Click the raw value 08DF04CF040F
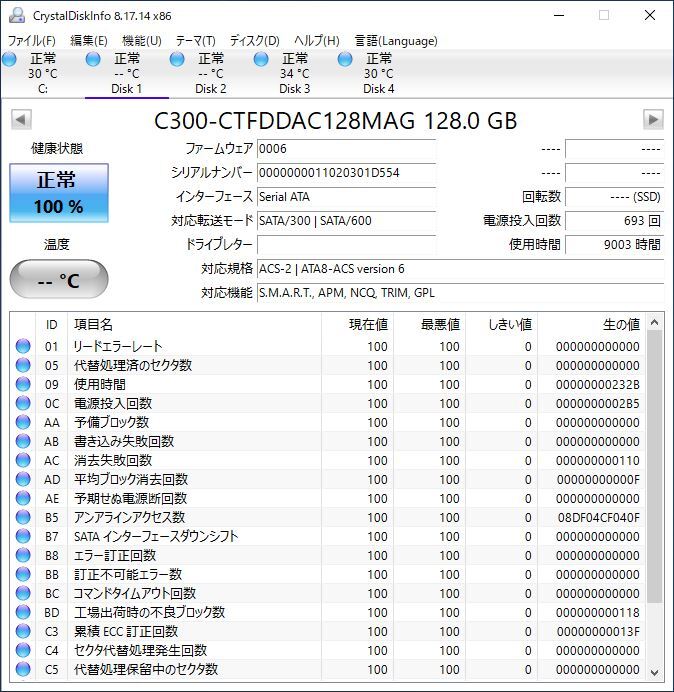This screenshot has height=692, width=674. tap(599, 517)
